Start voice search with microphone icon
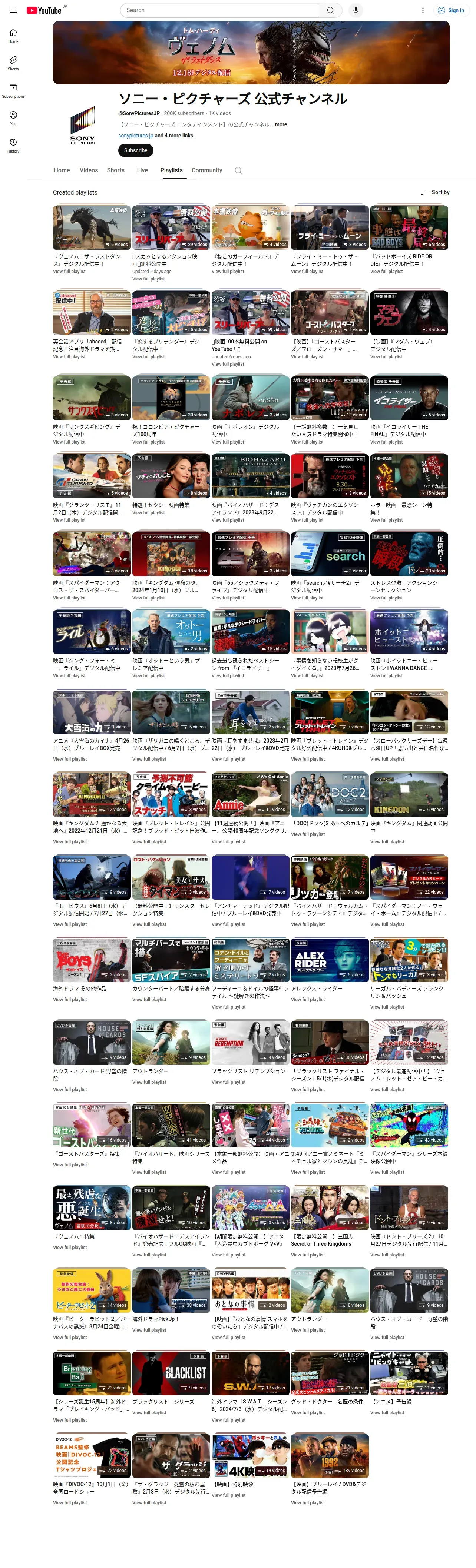Viewport: 476px width, 1568px height. point(356,10)
